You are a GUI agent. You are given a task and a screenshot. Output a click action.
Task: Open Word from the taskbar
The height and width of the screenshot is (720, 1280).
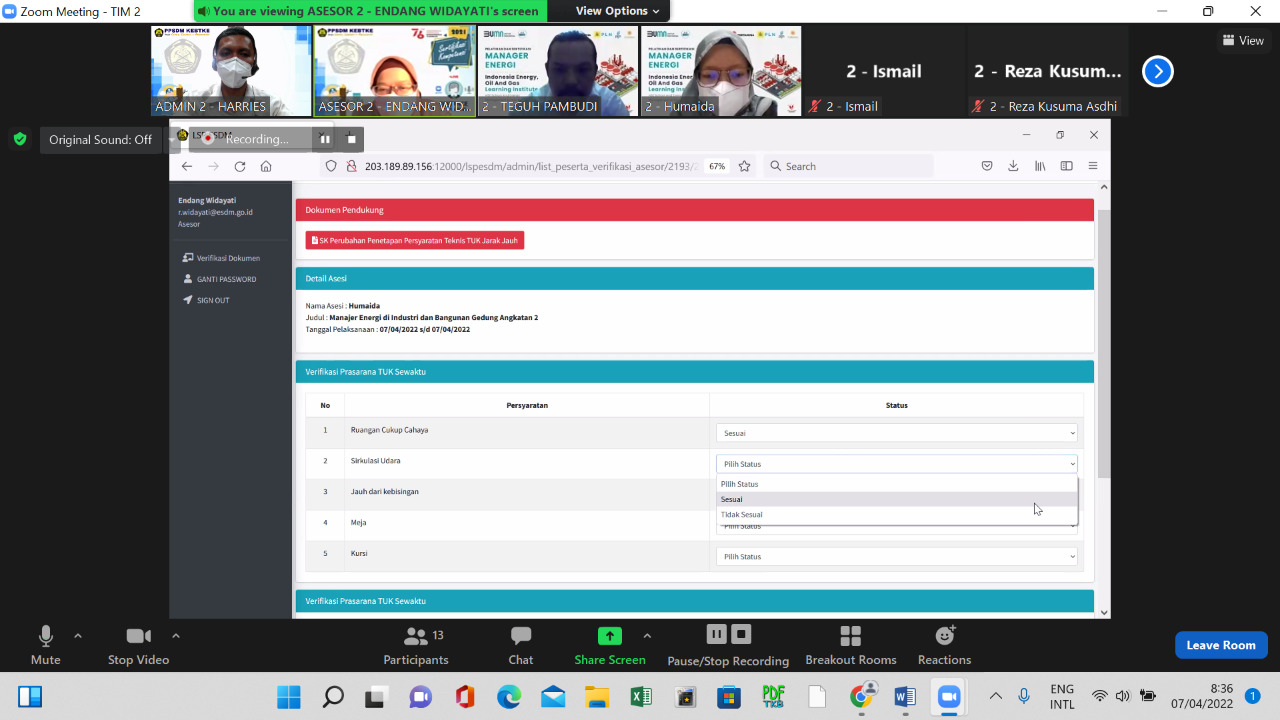905,697
